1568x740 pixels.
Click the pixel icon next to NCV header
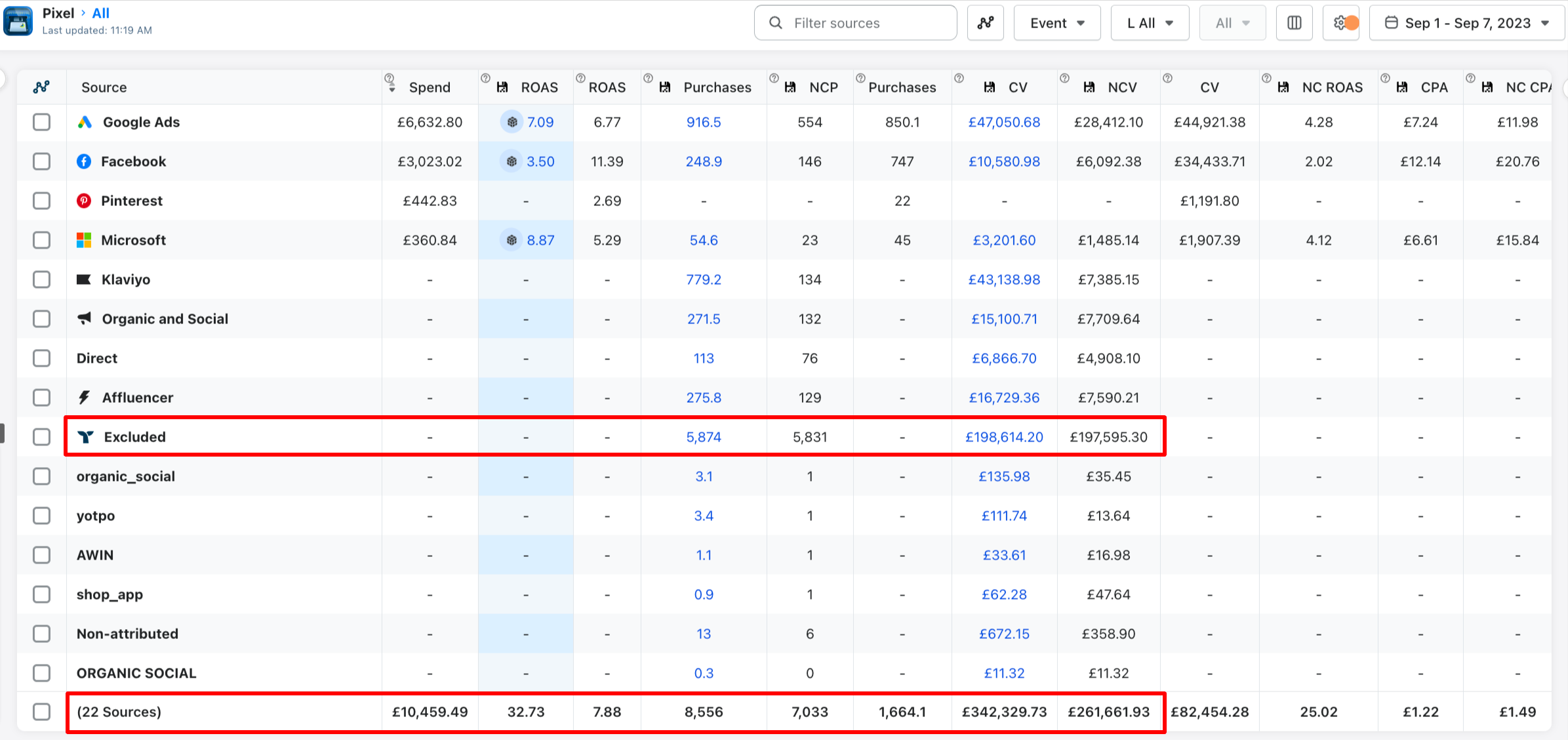click(x=1089, y=87)
